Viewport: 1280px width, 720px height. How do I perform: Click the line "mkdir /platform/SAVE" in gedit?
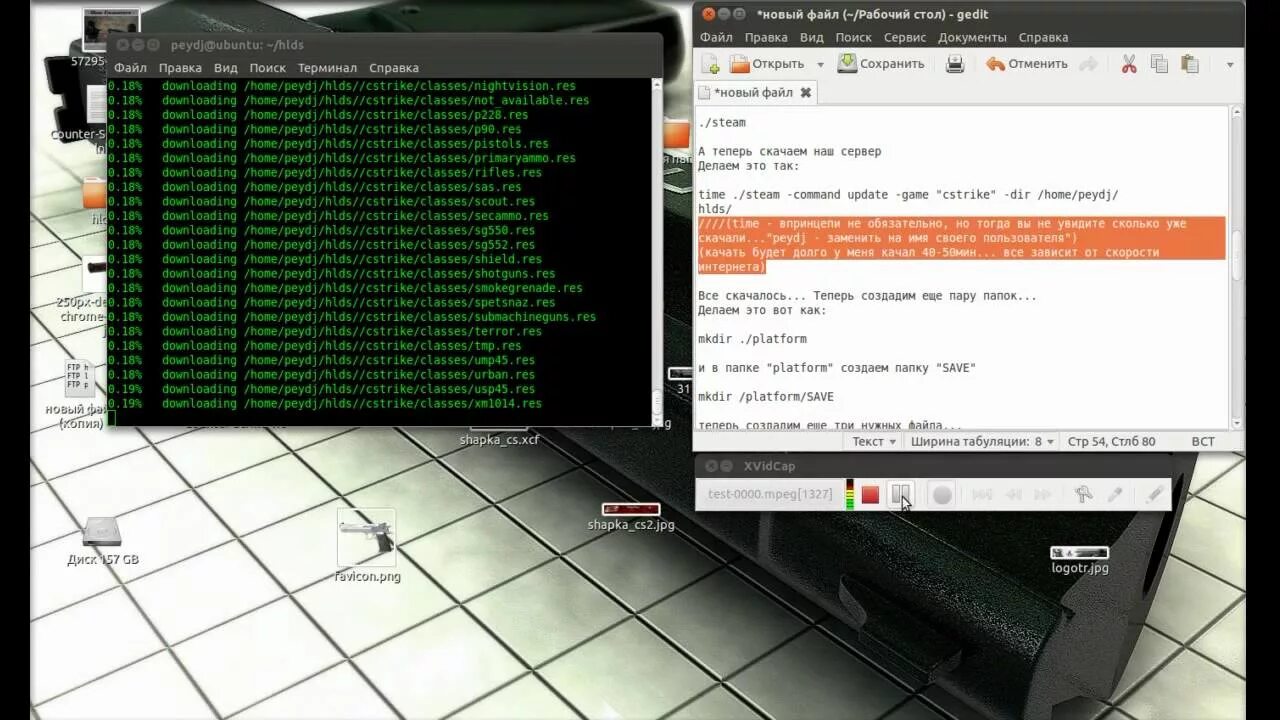(x=766, y=397)
